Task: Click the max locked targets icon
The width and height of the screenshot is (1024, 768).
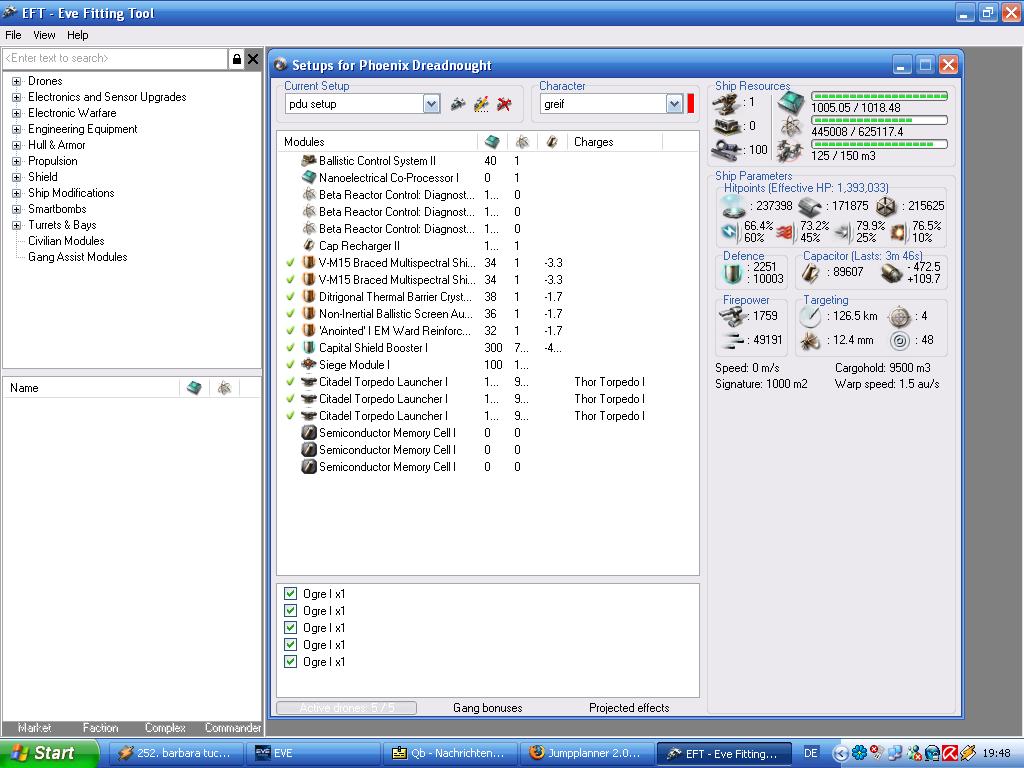Action: coord(899,316)
